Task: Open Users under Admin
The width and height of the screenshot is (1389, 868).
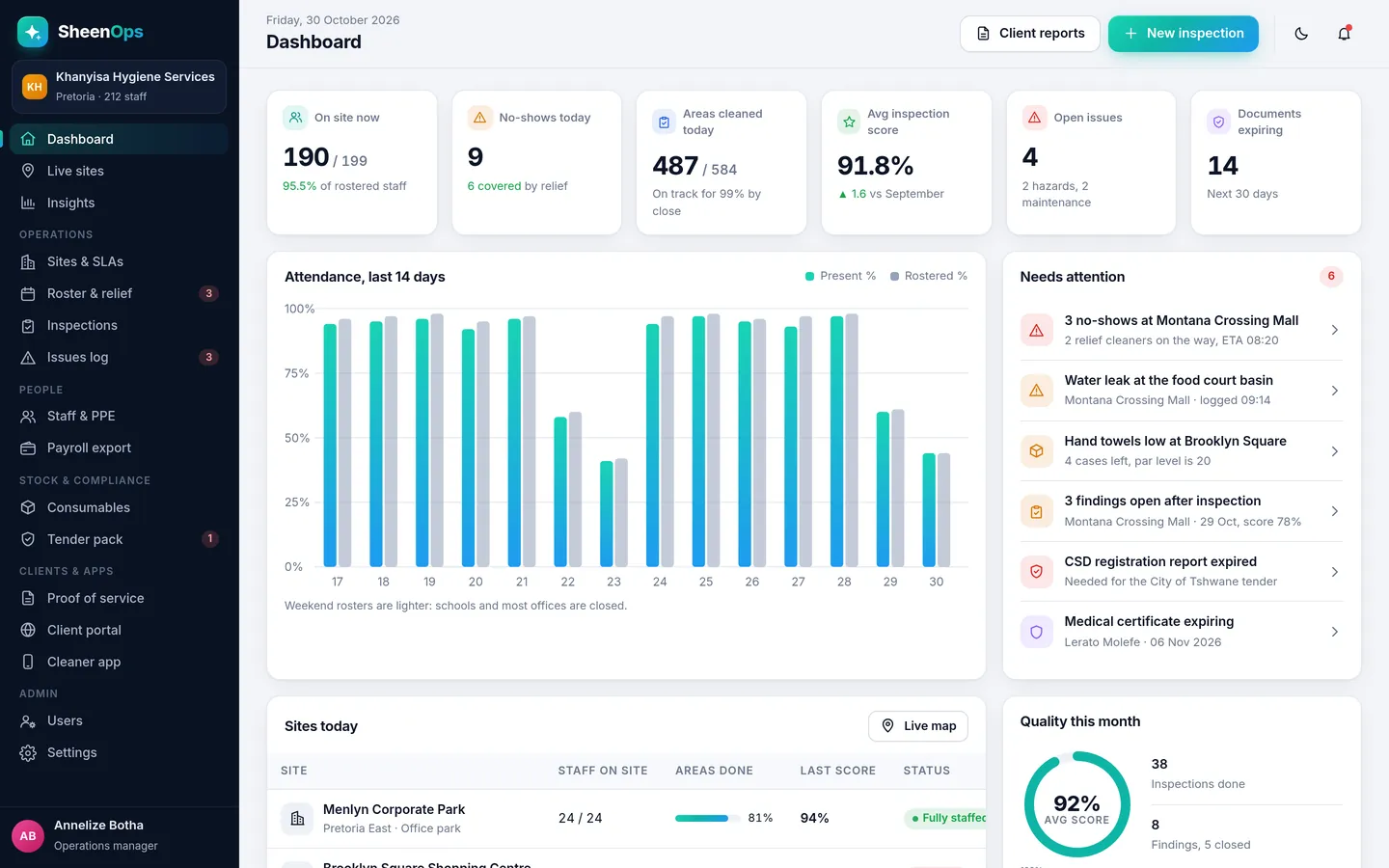Action: 120,720
